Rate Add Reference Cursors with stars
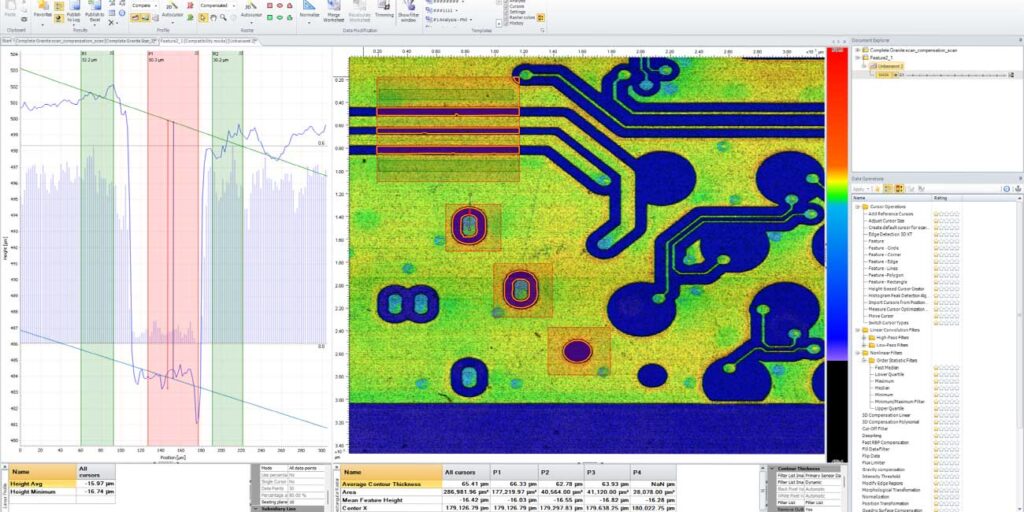 [946, 213]
